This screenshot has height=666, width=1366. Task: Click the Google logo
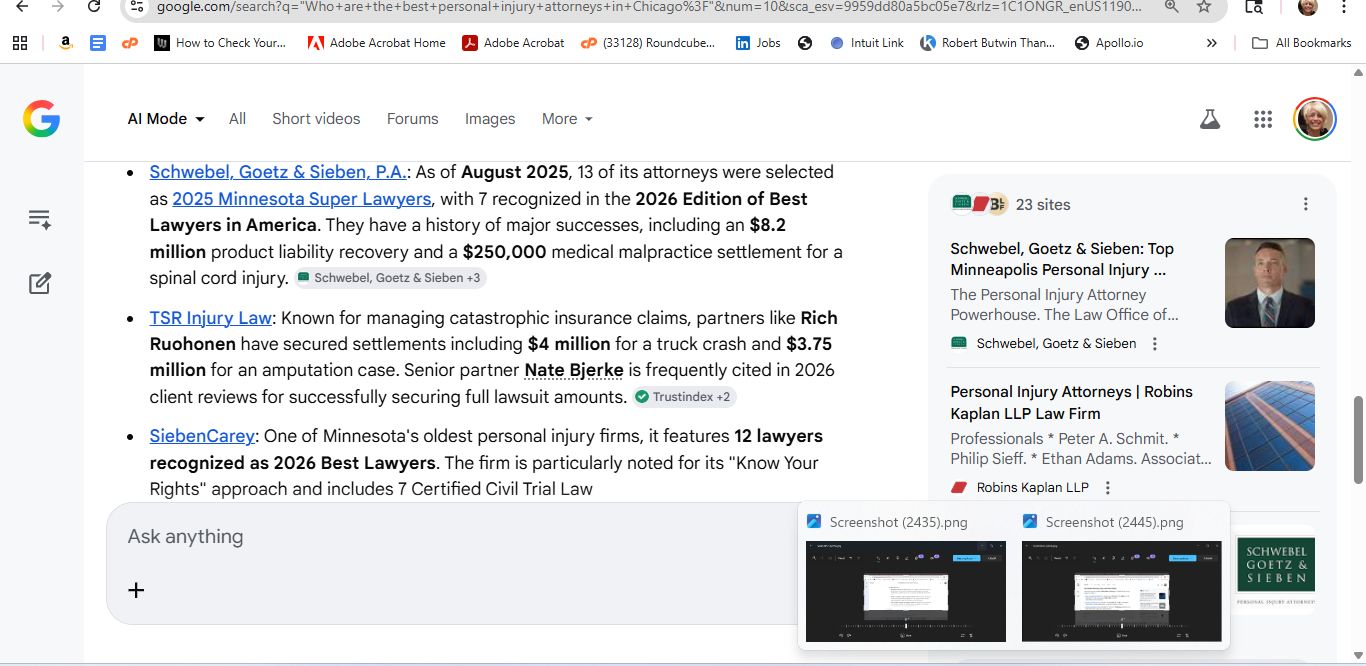(x=41, y=119)
